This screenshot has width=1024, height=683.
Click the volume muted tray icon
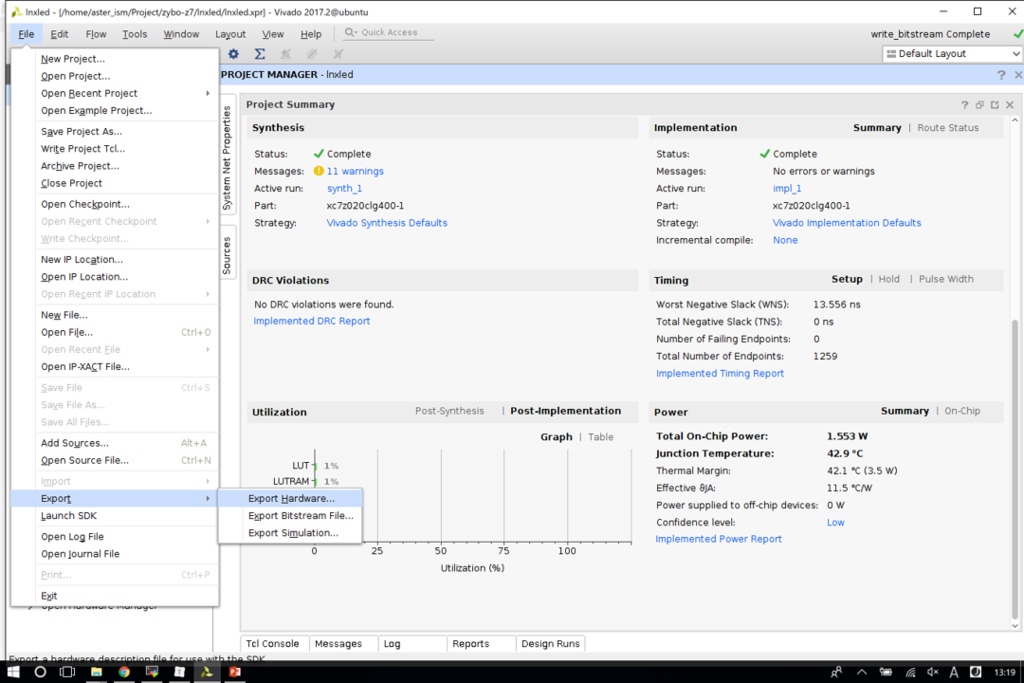click(933, 673)
